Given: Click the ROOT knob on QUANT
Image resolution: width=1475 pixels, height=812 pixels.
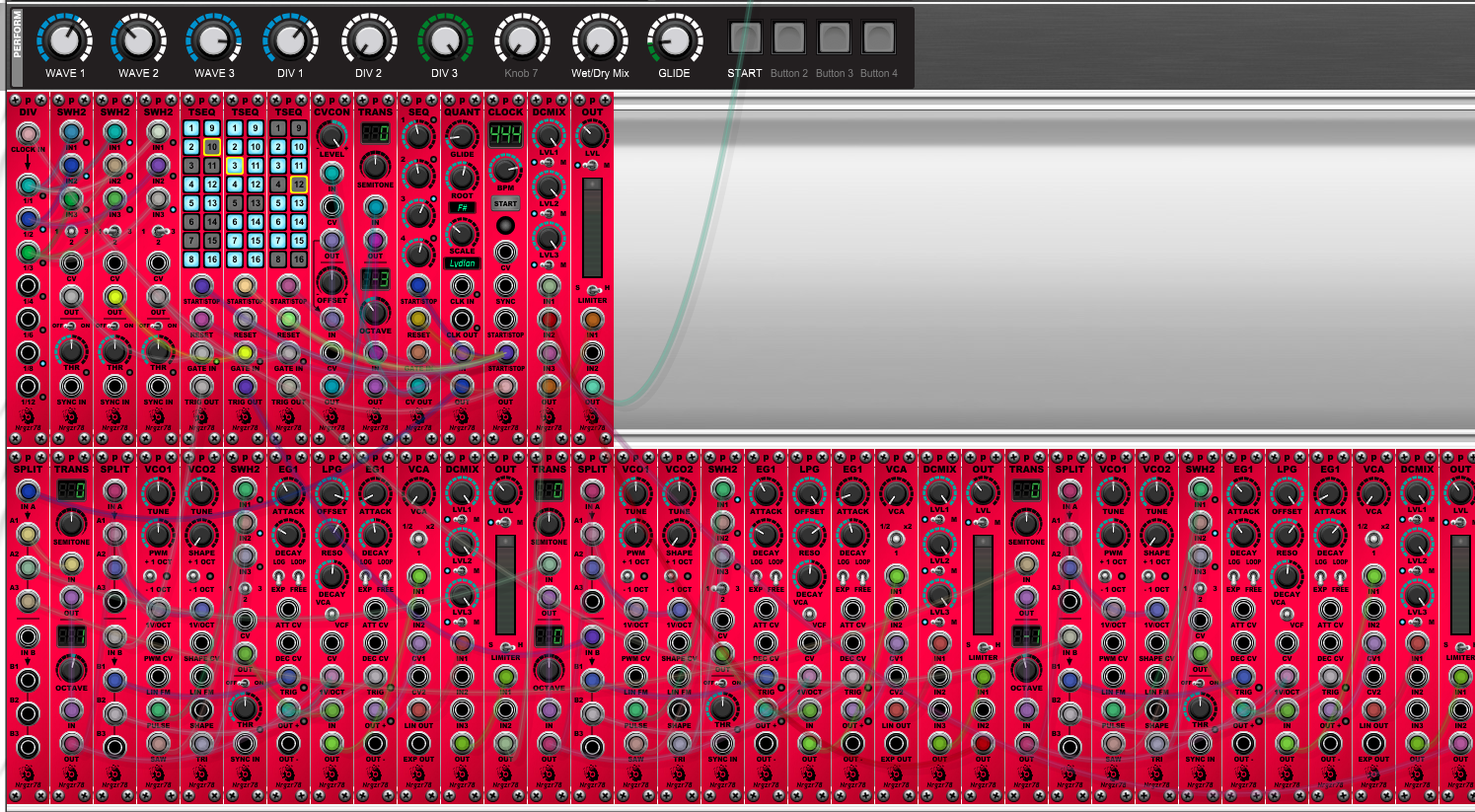Looking at the screenshot, I should [x=462, y=178].
